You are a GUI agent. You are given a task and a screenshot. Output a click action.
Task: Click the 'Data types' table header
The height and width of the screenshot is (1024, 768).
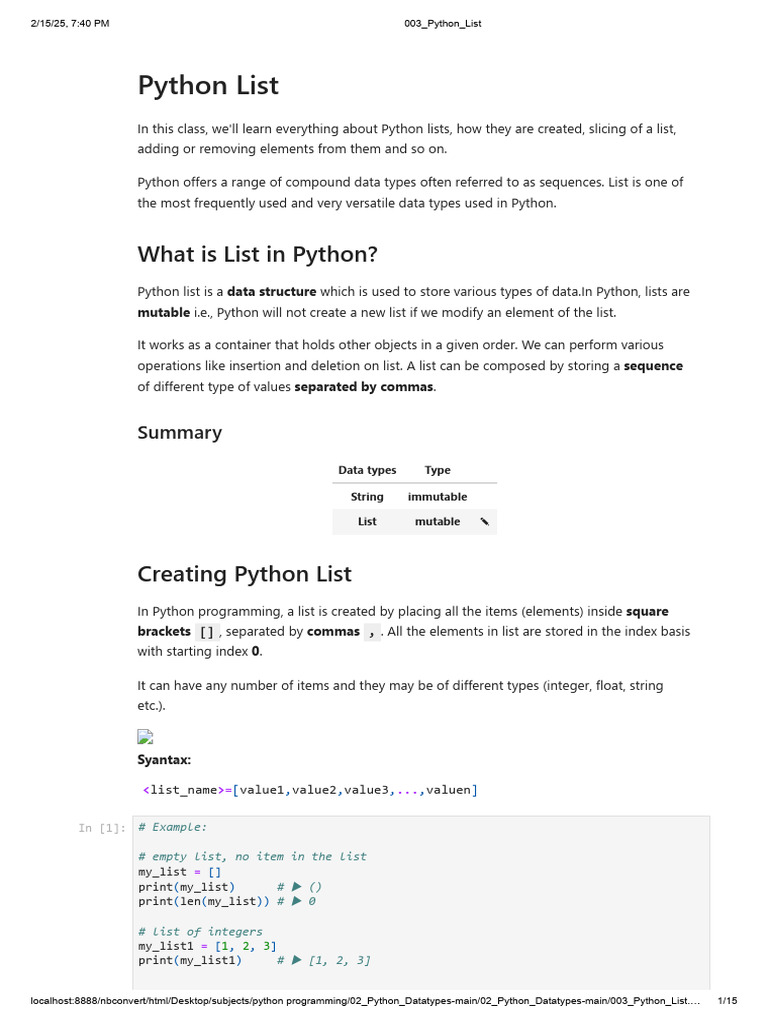pos(367,470)
